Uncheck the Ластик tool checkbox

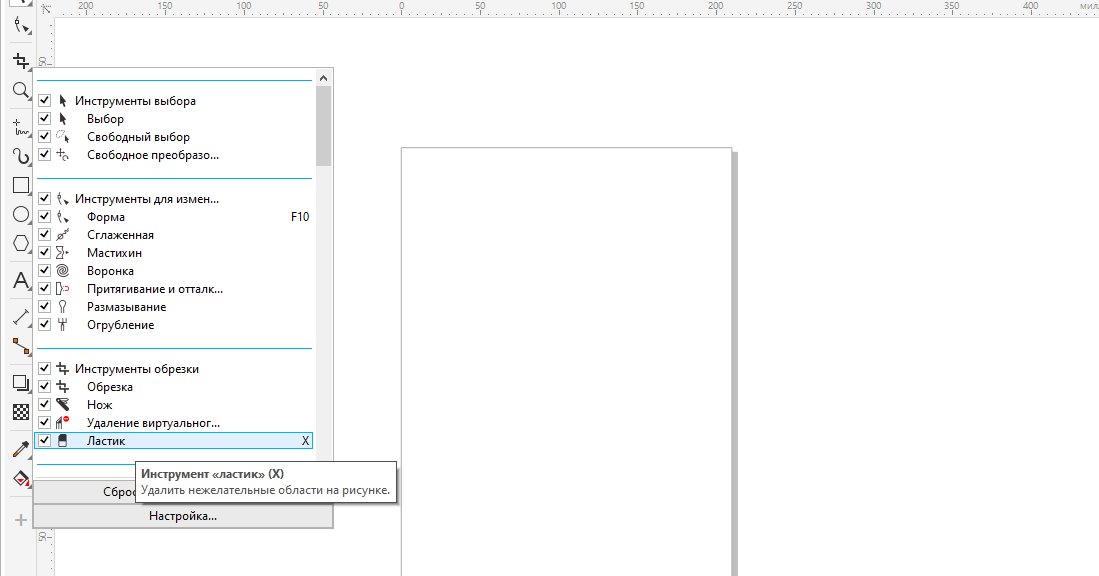pos(44,441)
